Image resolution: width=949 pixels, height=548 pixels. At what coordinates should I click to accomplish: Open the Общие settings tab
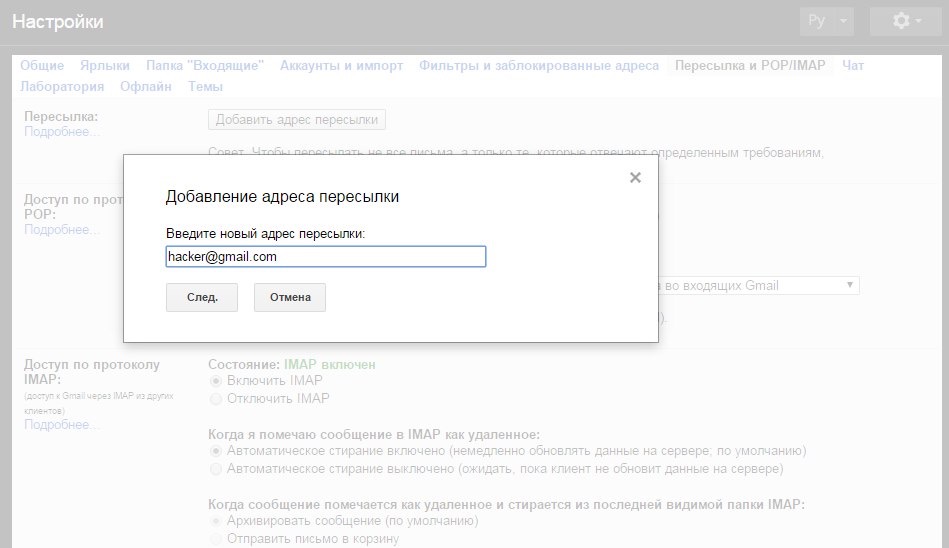(42, 65)
